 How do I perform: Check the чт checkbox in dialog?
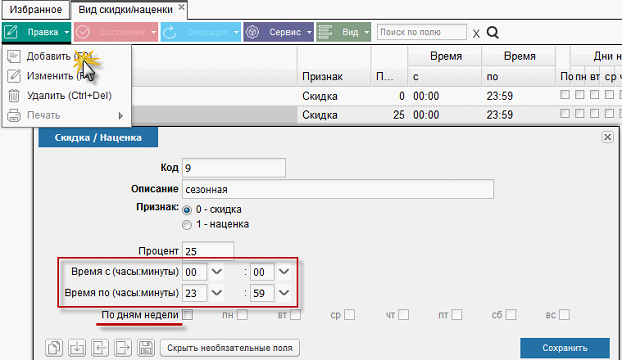coord(403,315)
